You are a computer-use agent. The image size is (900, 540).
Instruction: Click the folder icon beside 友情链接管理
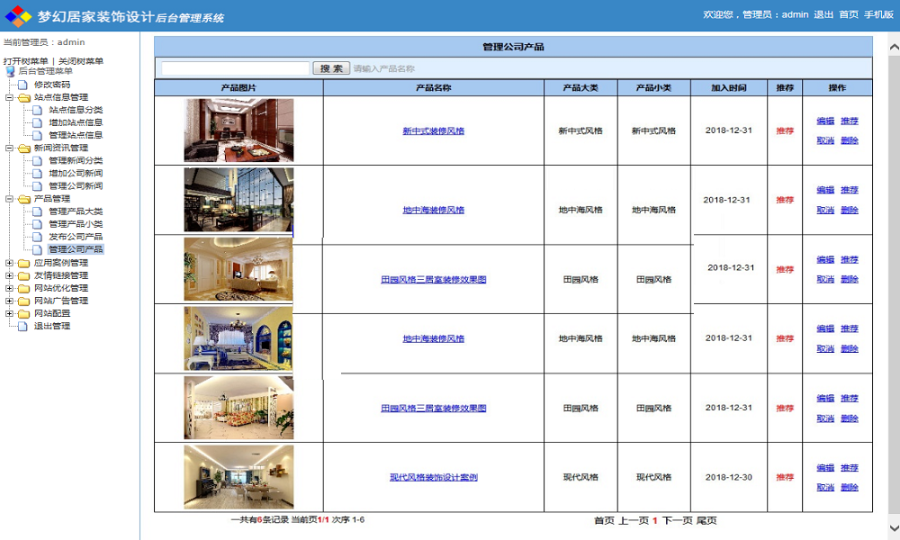pos(24,275)
